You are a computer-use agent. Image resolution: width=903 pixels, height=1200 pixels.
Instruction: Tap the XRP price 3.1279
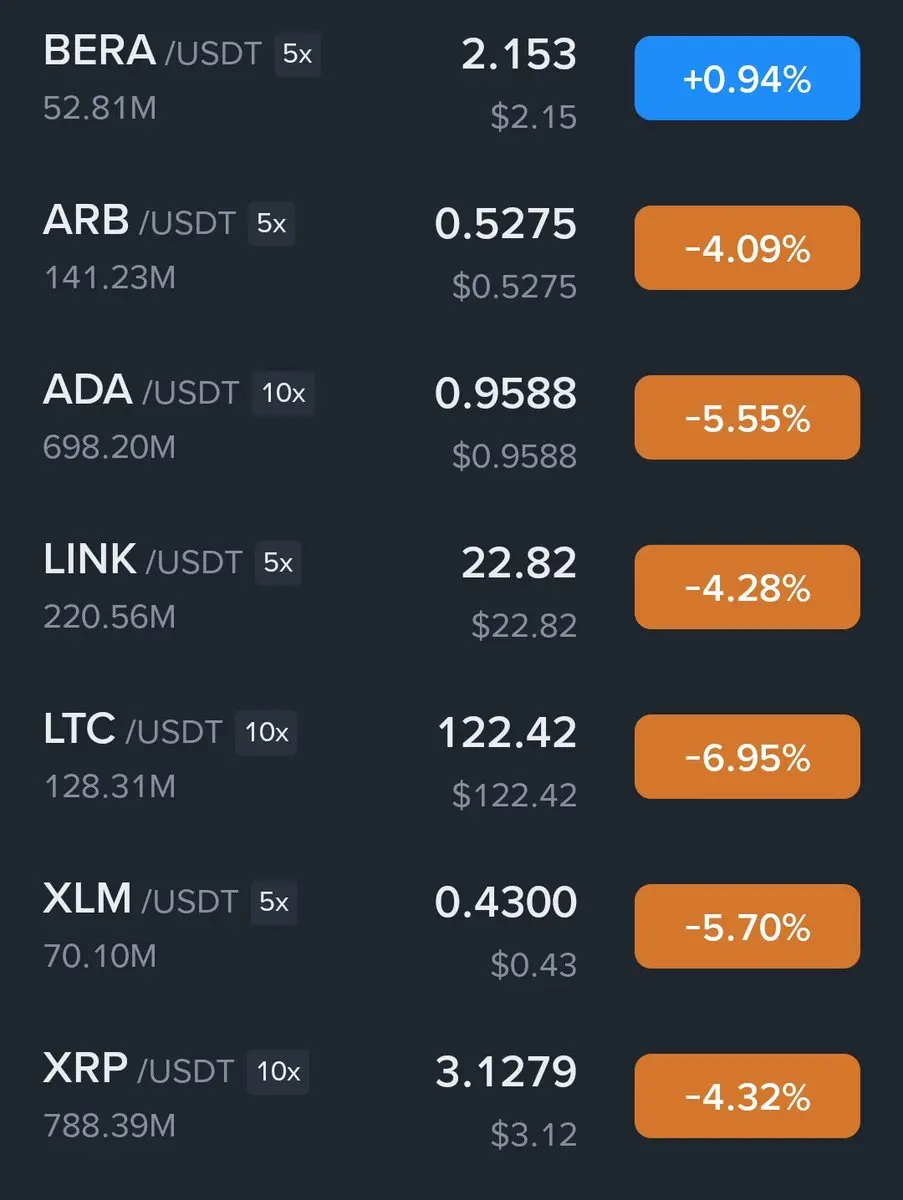506,1072
